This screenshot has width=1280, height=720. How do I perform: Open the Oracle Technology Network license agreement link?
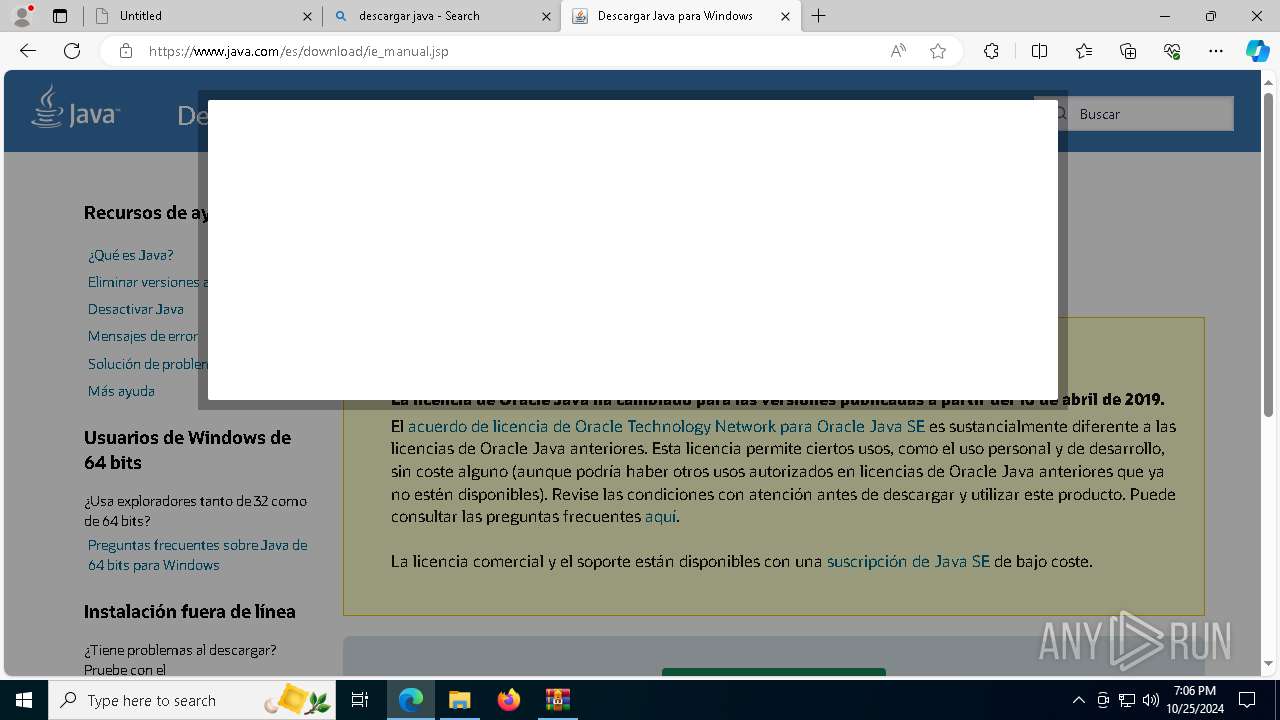click(x=666, y=426)
